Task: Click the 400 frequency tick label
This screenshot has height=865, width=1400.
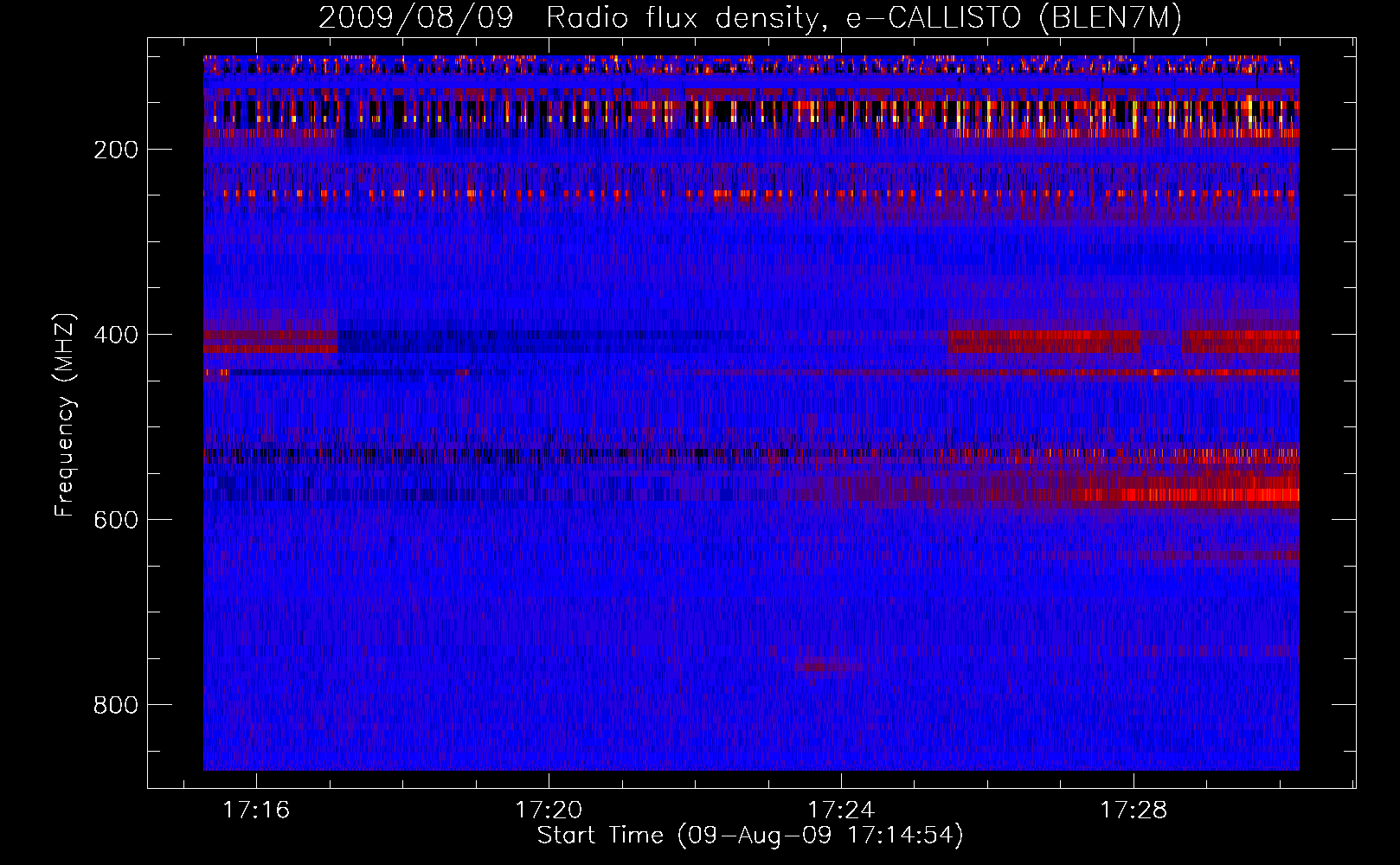Action: (116, 335)
